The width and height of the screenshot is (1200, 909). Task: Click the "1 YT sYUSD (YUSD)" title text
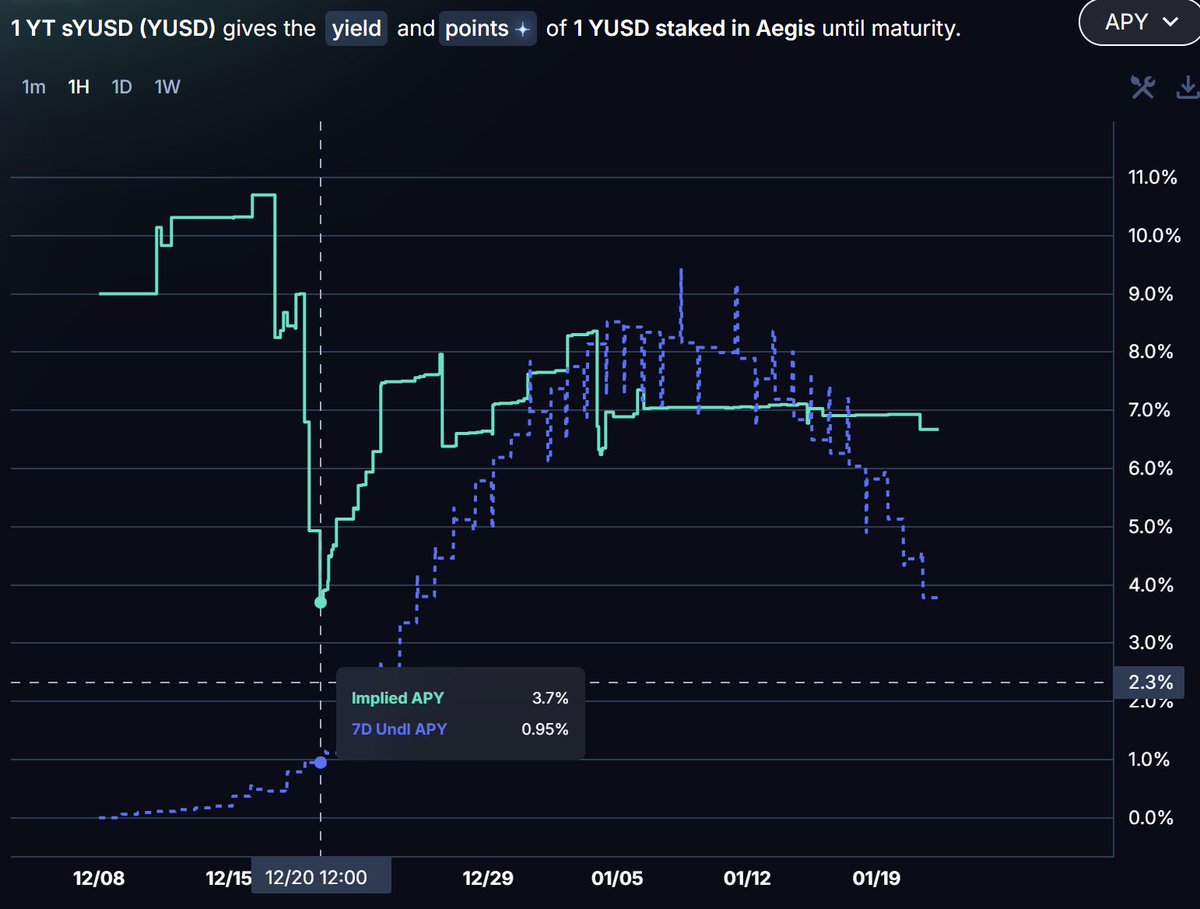(x=114, y=29)
